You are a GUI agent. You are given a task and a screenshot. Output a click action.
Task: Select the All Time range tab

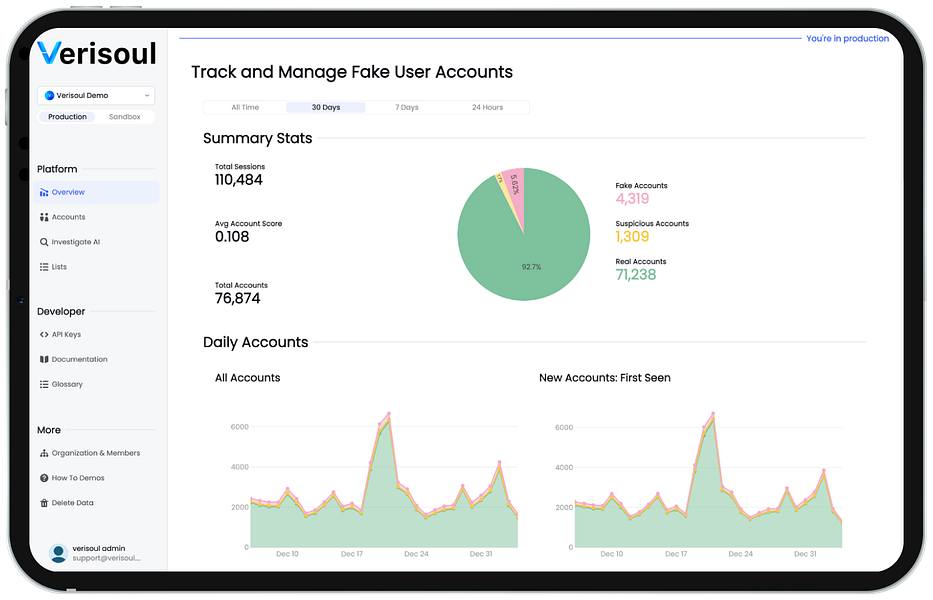245,108
